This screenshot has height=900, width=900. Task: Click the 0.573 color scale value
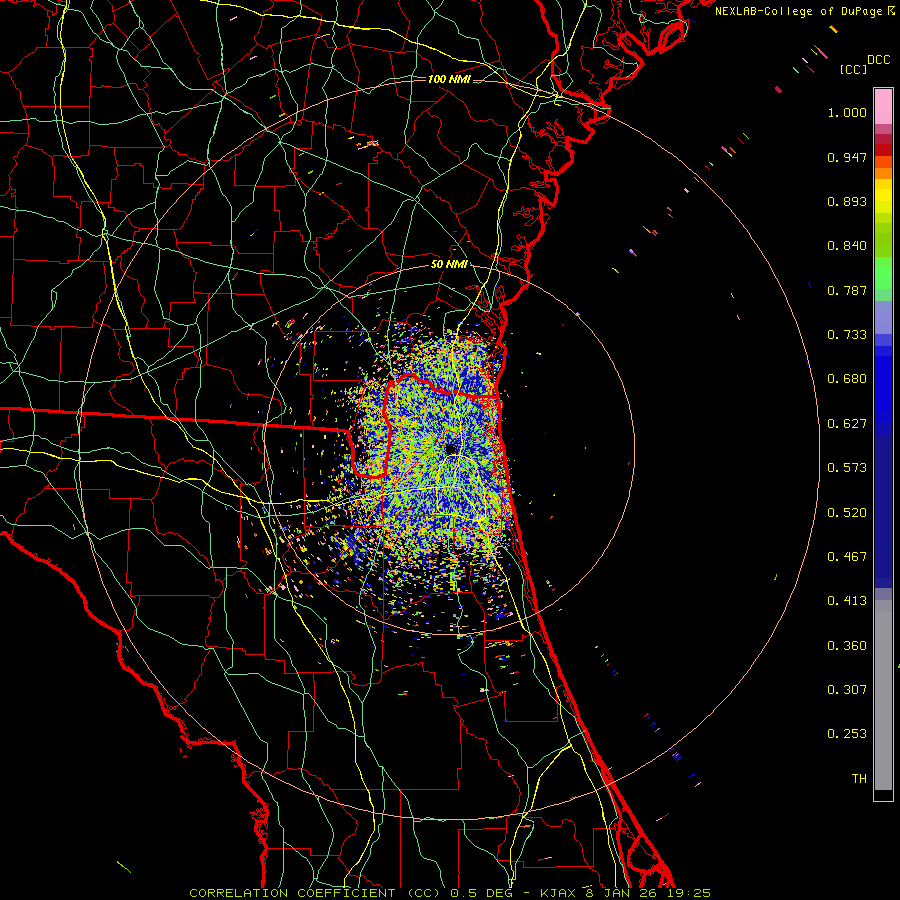tap(847, 468)
